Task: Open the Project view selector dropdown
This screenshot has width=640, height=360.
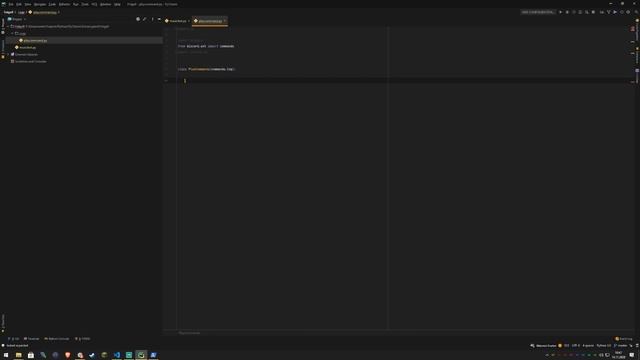Action: tap(17, 19)
